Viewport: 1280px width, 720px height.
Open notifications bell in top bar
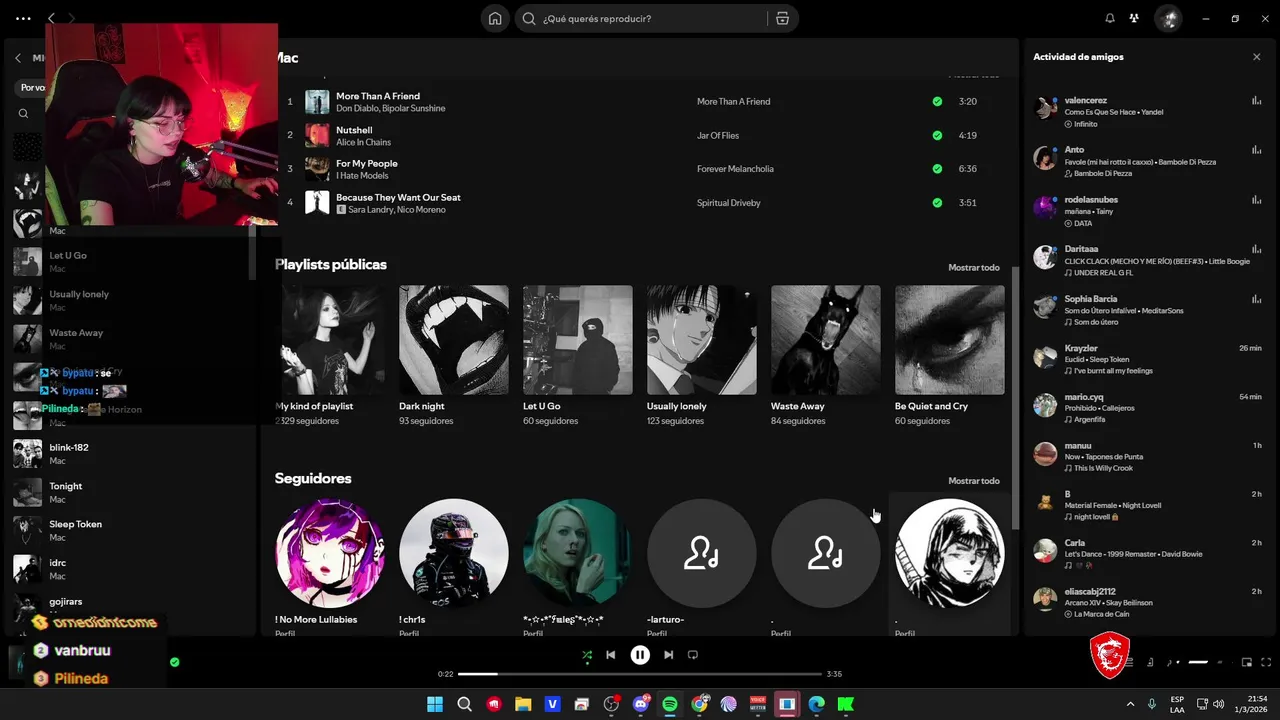pos(1110,18)
